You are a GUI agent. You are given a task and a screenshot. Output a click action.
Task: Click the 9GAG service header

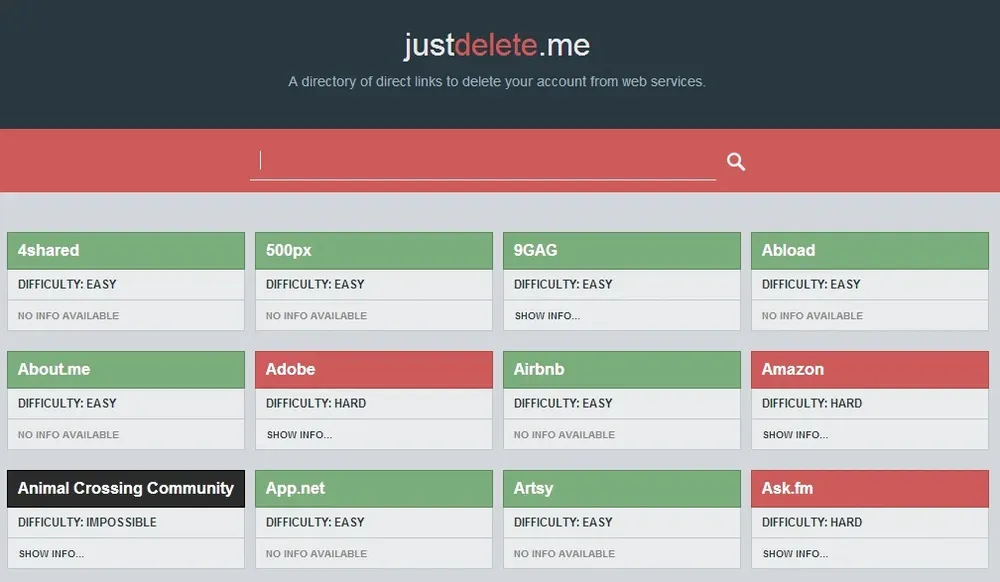pos(621,251)
